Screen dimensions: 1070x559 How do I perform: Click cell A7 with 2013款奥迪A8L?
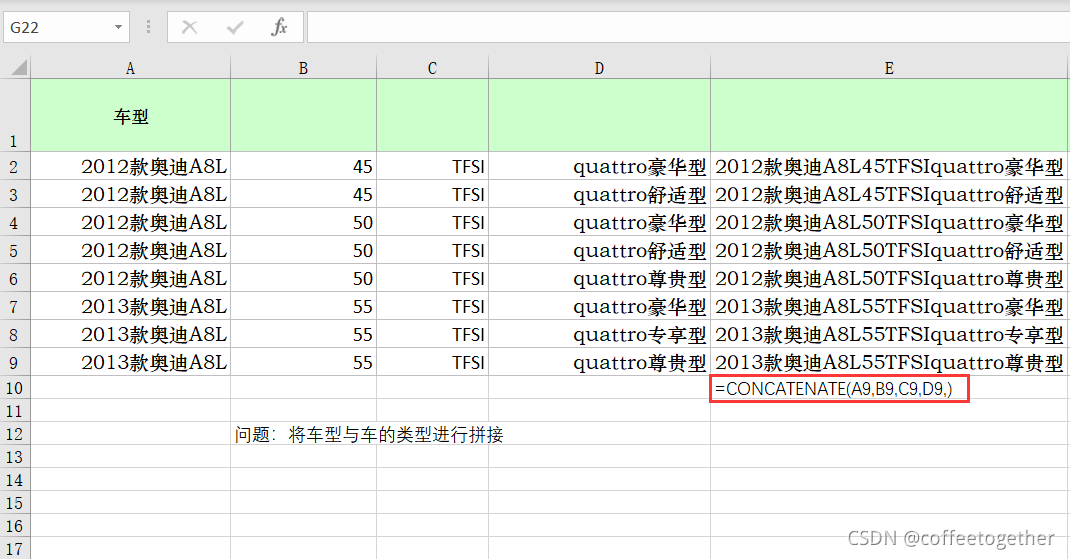[130, 306]
